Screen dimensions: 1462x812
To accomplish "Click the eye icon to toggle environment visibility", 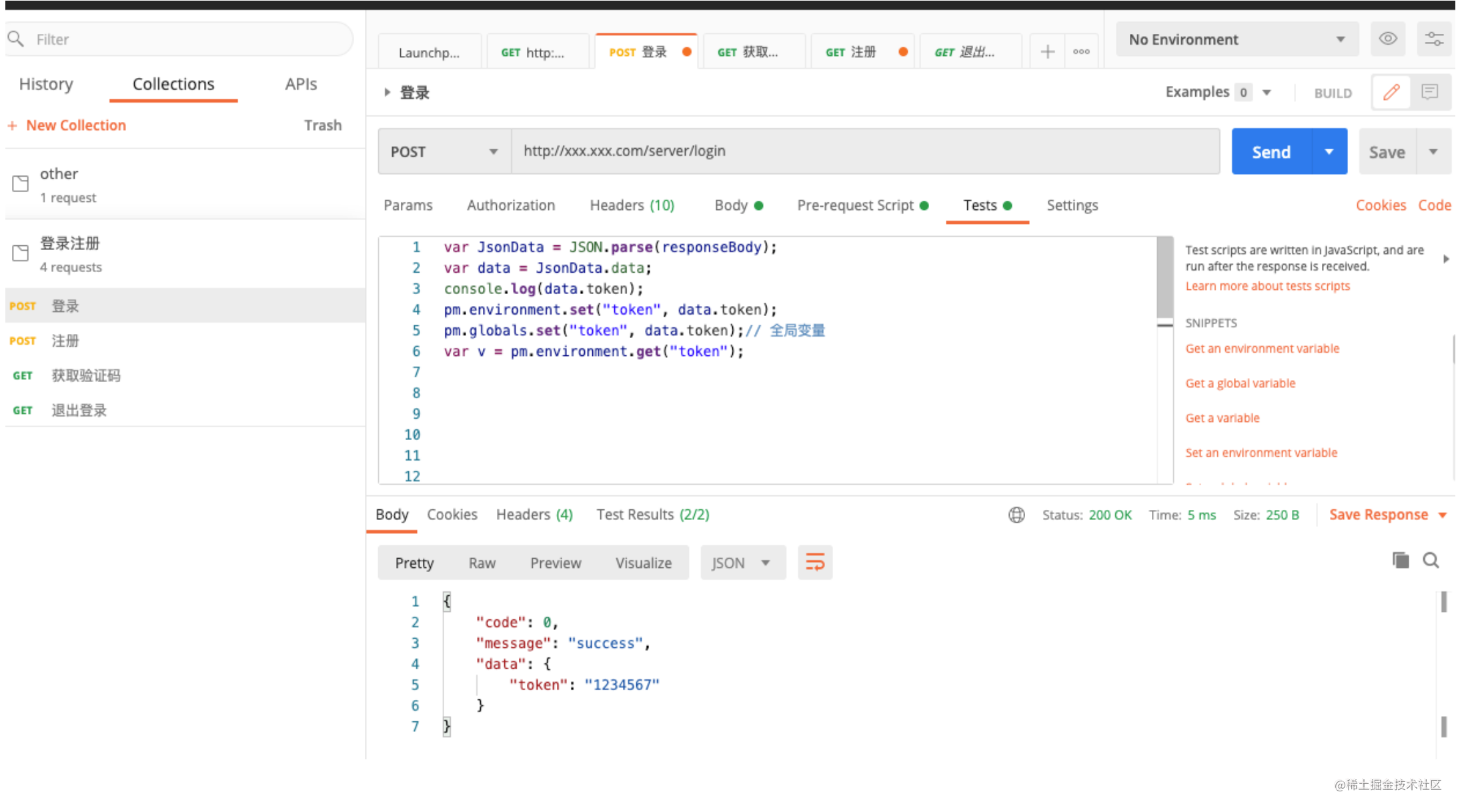I will coord(1389,39).
